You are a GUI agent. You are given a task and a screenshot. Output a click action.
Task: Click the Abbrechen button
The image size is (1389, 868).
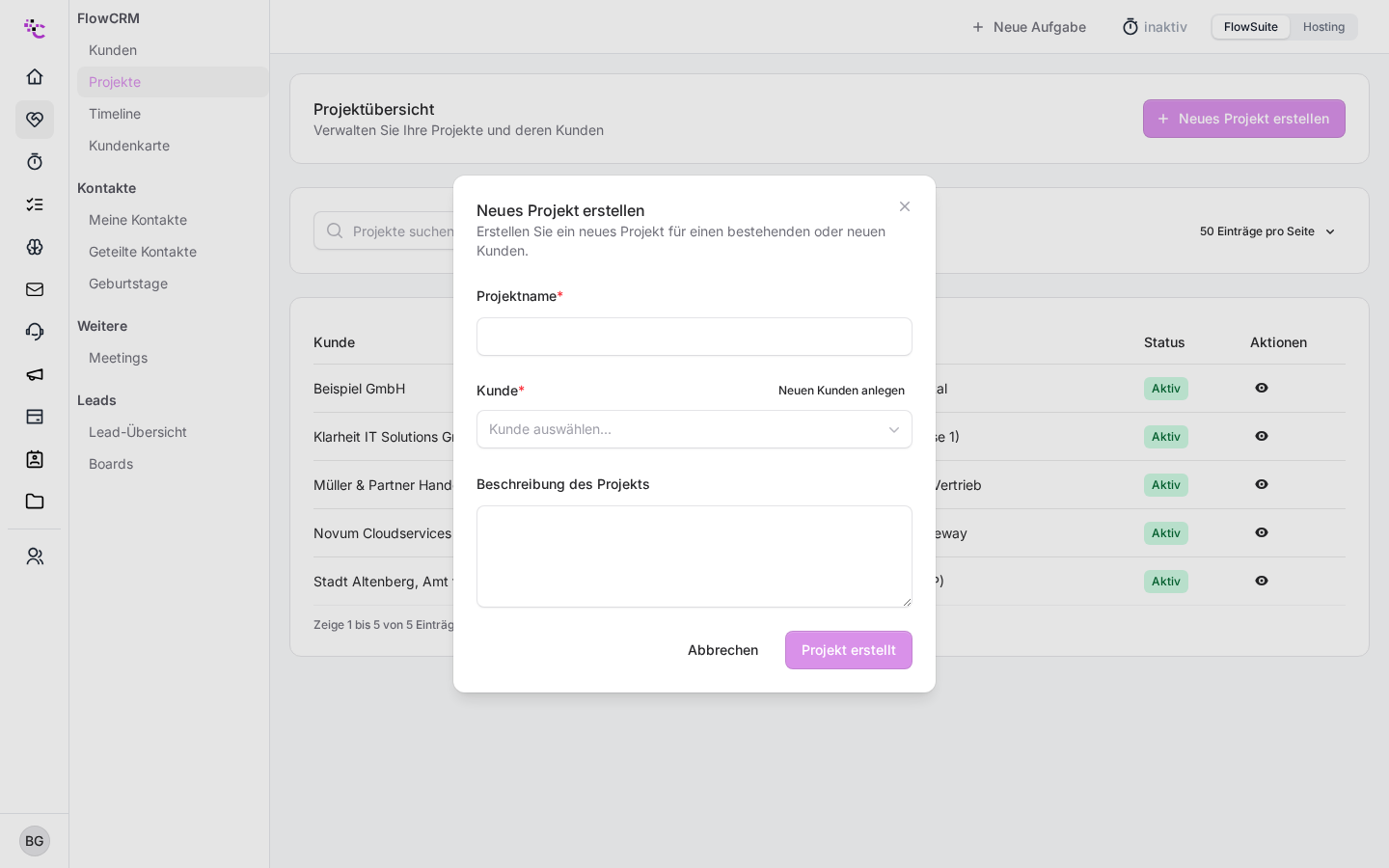pyautogui.click(x=722, y=650)
